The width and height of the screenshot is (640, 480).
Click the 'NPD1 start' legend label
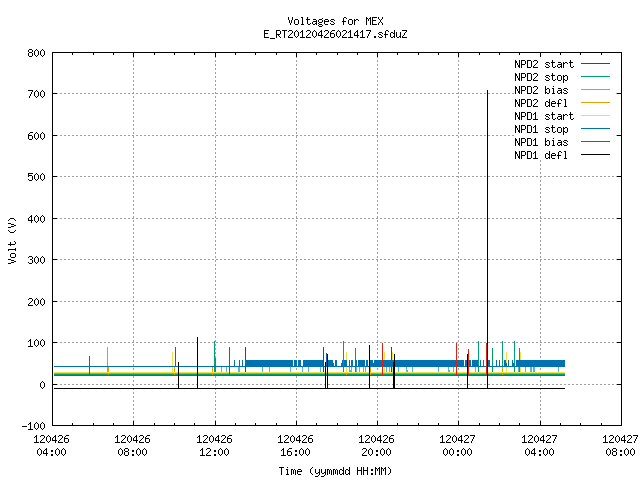coord(544,116)
